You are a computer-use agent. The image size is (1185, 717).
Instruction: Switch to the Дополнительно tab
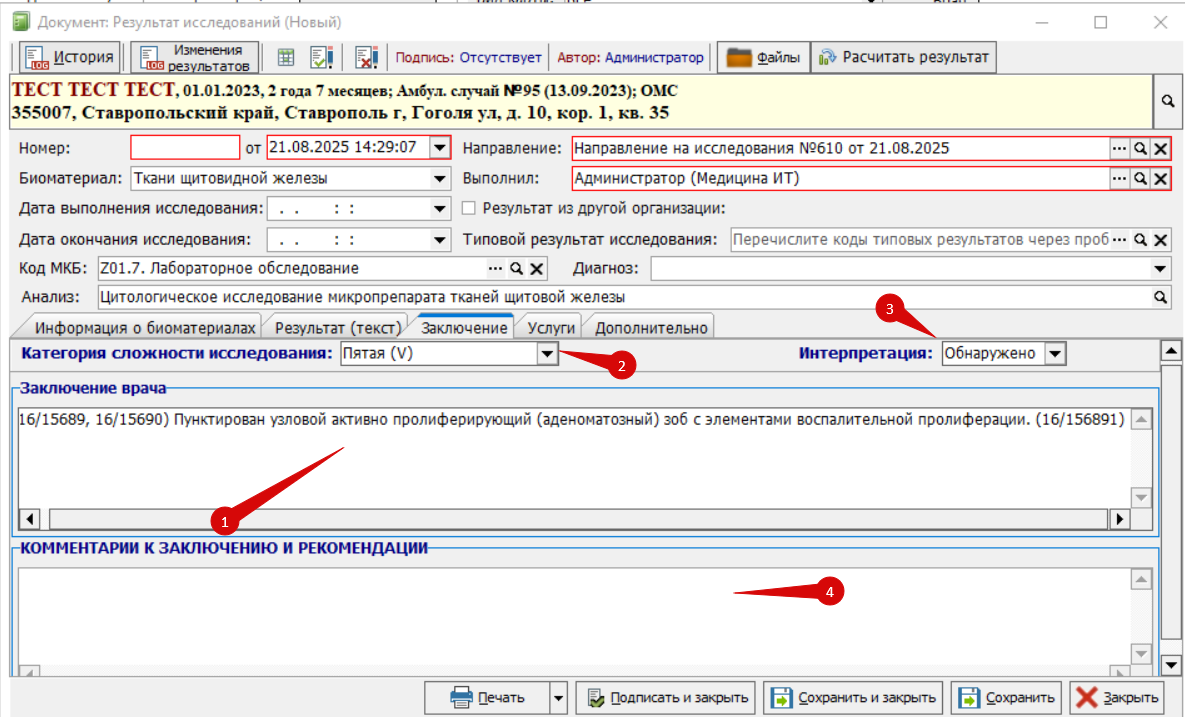(651, 328)
